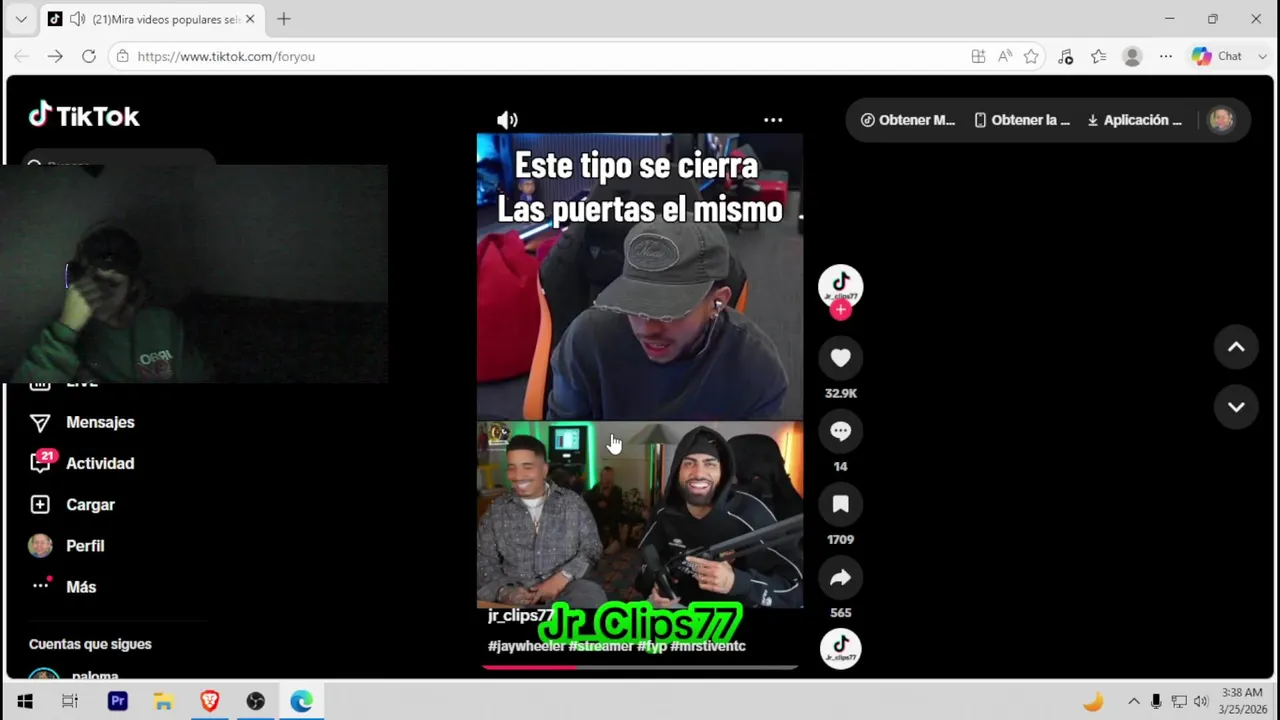The width and height of the screenshot is (1280, 720).
Task: Add this page to favorites star
Action: pos(1031,56)
